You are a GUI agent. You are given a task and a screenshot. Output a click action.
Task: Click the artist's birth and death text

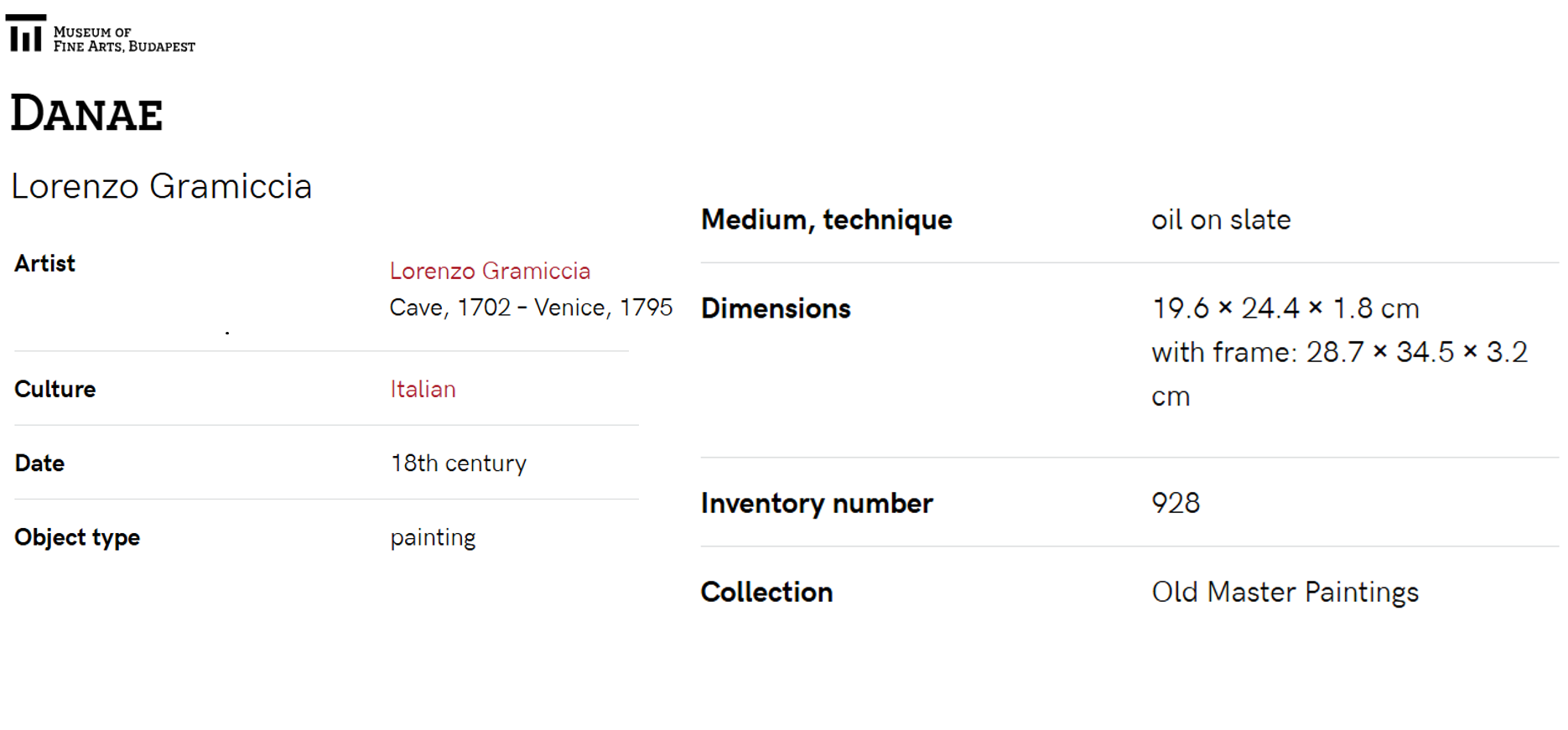click(530, 308)
